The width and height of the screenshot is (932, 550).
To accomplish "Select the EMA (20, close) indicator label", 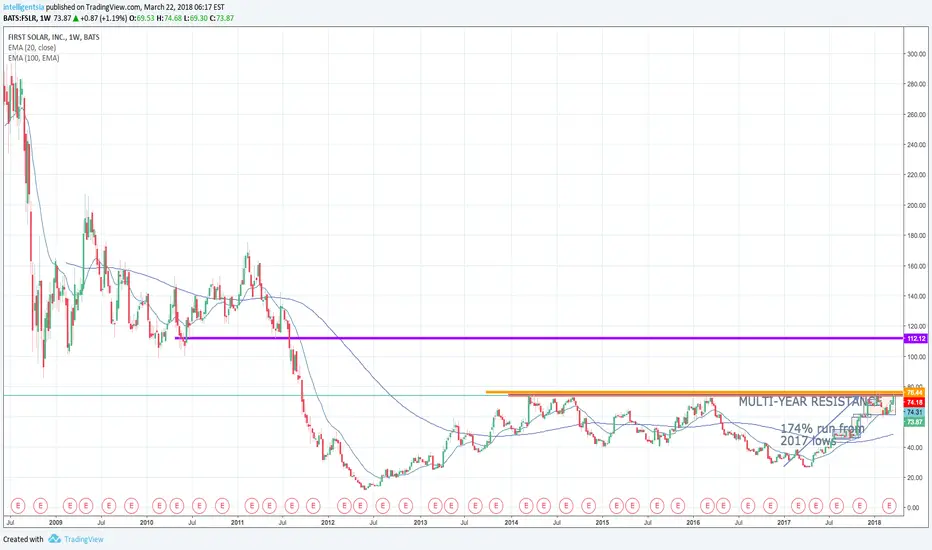I will coord(32,48).
